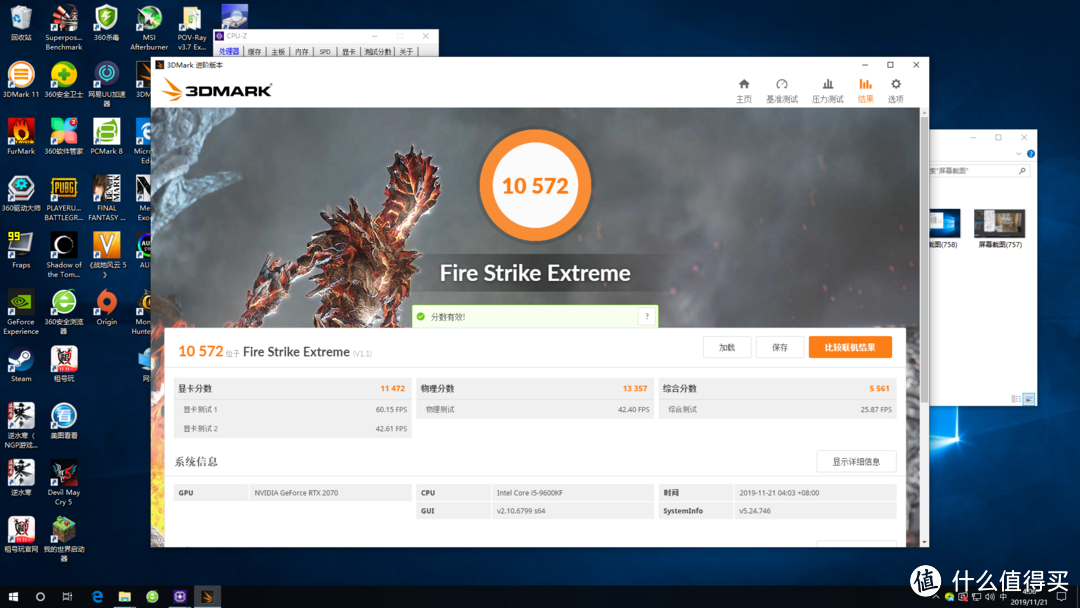Open the POV-Ray v3.7 desktop icon
The width and height of the screenshot is (1080, 608).
click(191, 28)
